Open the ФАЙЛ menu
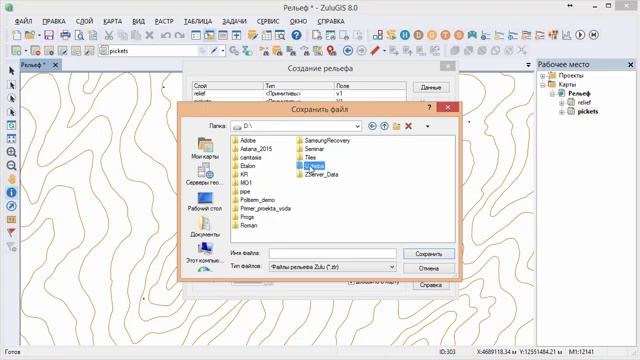The height and width of the screenshot is (360, 640). 23,21
